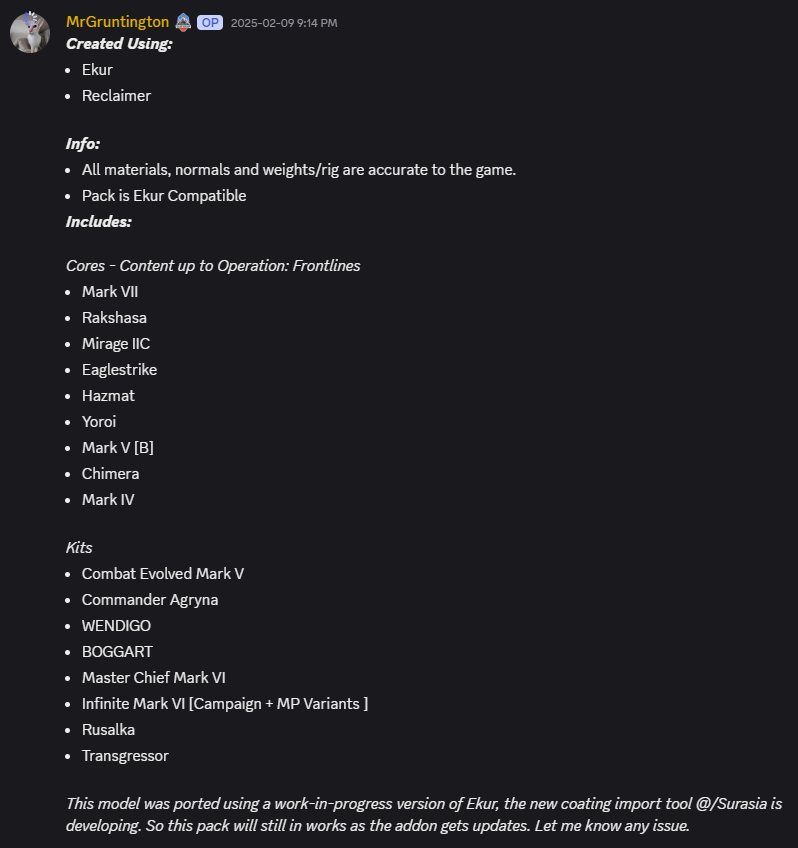Click the message timestamp 2025-02-09 9:14 PM
Image resolution: width=798 pixels, height=848 pixels.
[283, 22]
